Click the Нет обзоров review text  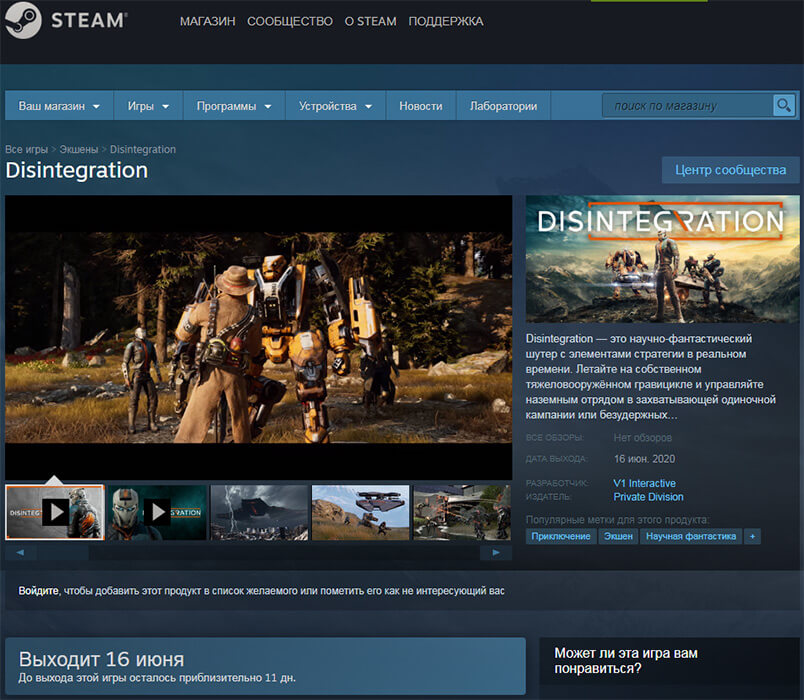tap(642, 438)
